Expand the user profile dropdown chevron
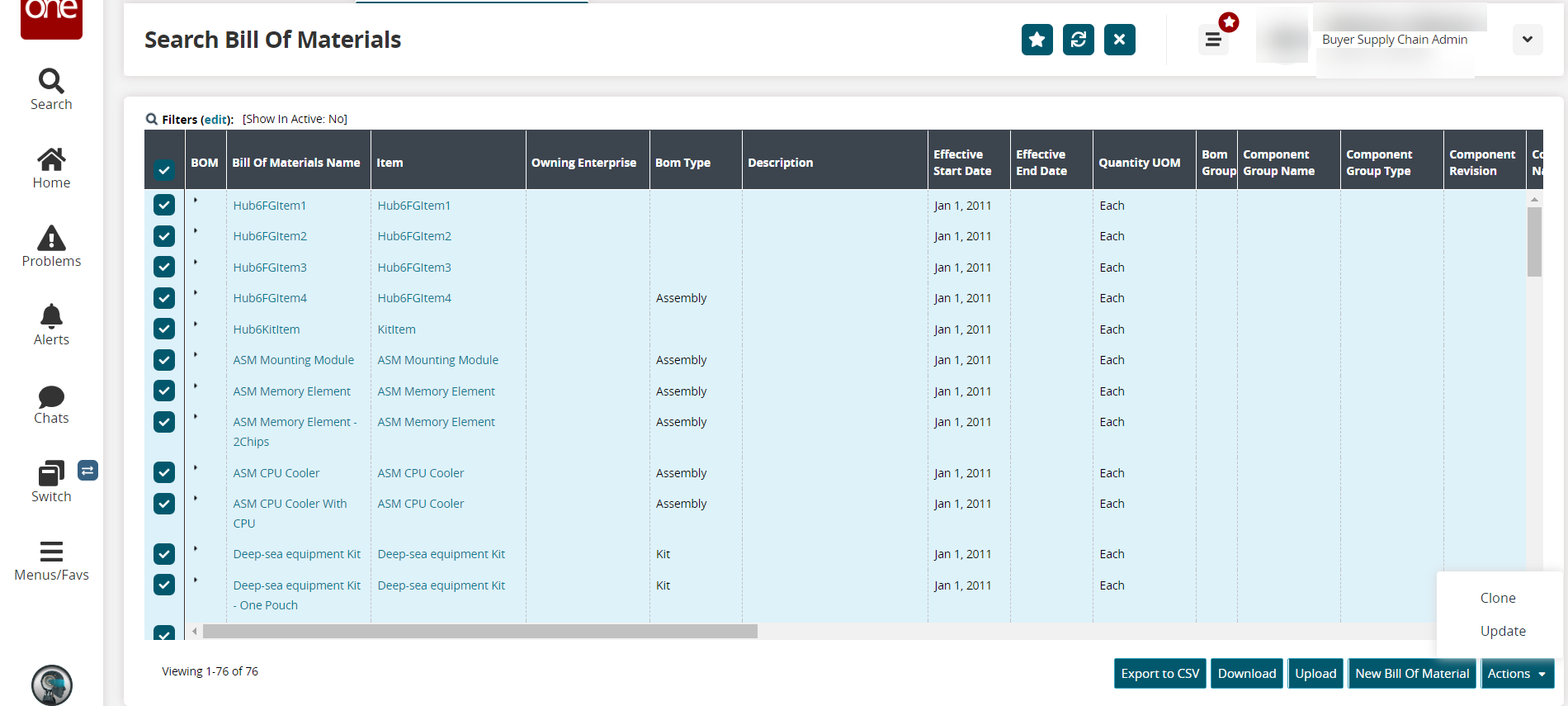Image resolution: width=1568 pixels, height=706 pixels. [x=1528, y=40]
